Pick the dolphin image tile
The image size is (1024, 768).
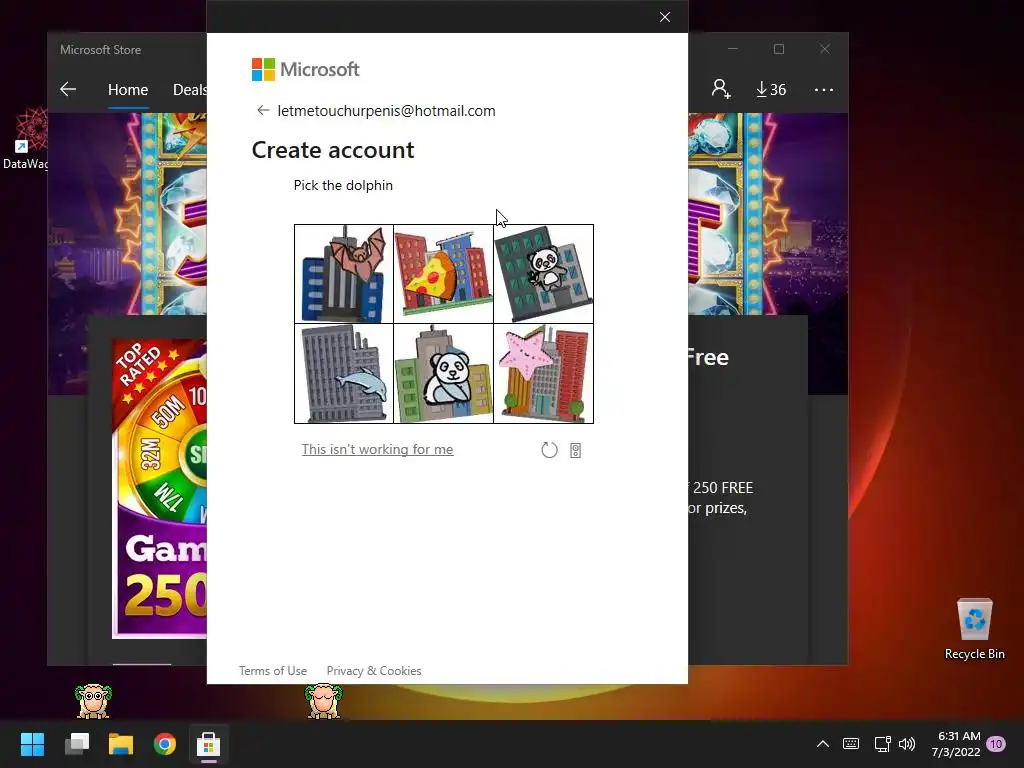[344, 374]
